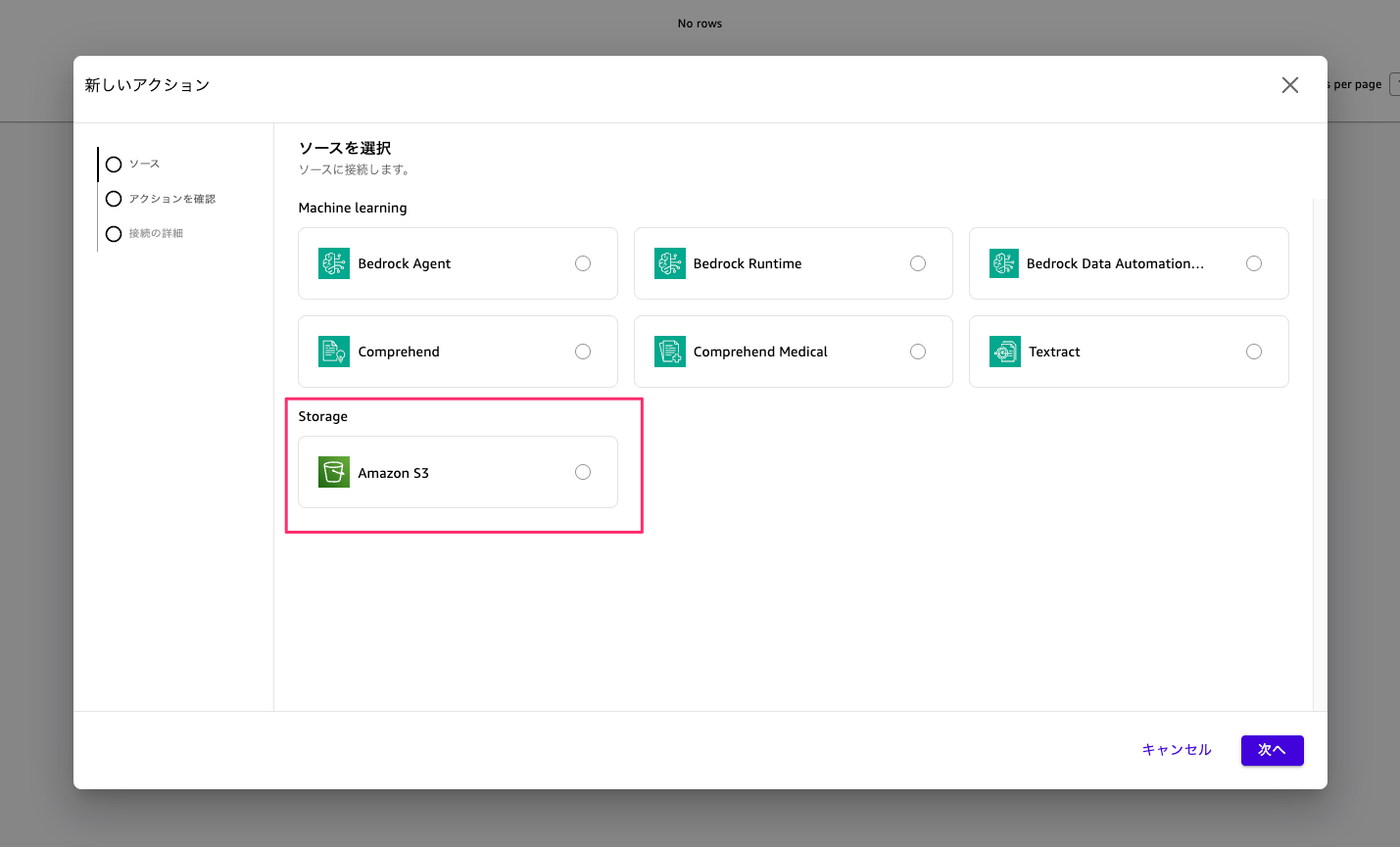Click the ソースに接続します。 description text
1400x847 pixels.
[355, 169]
